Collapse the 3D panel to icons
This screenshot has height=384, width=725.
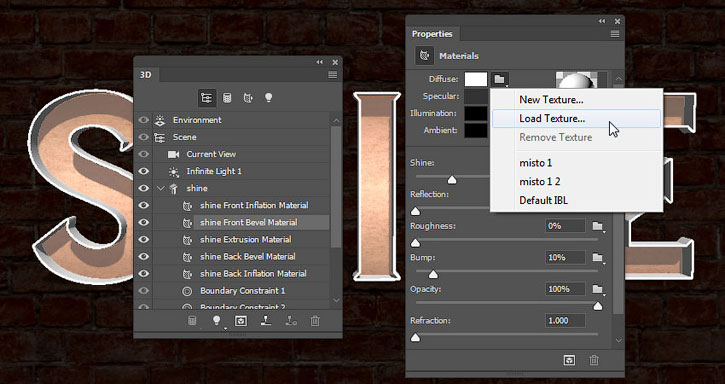pos(319,62)
